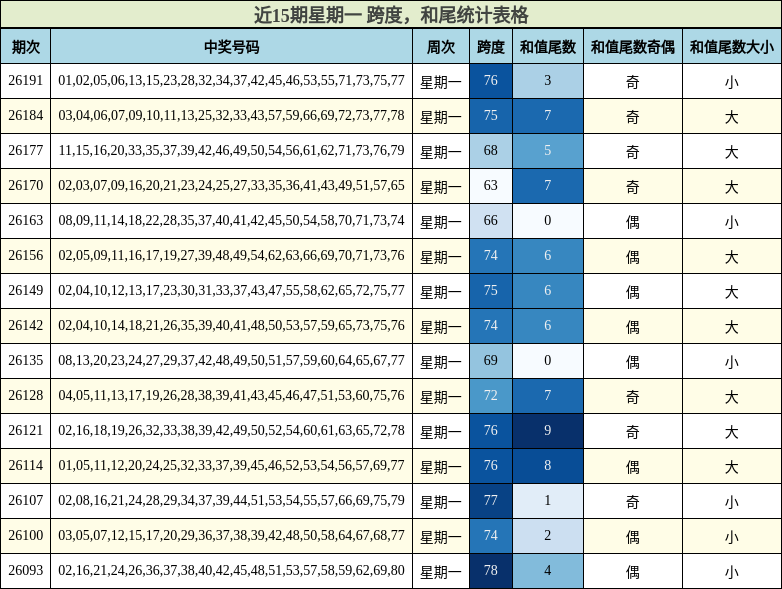
Task: Click sum tail 4 in row 26093
Action: coord(548,571)
